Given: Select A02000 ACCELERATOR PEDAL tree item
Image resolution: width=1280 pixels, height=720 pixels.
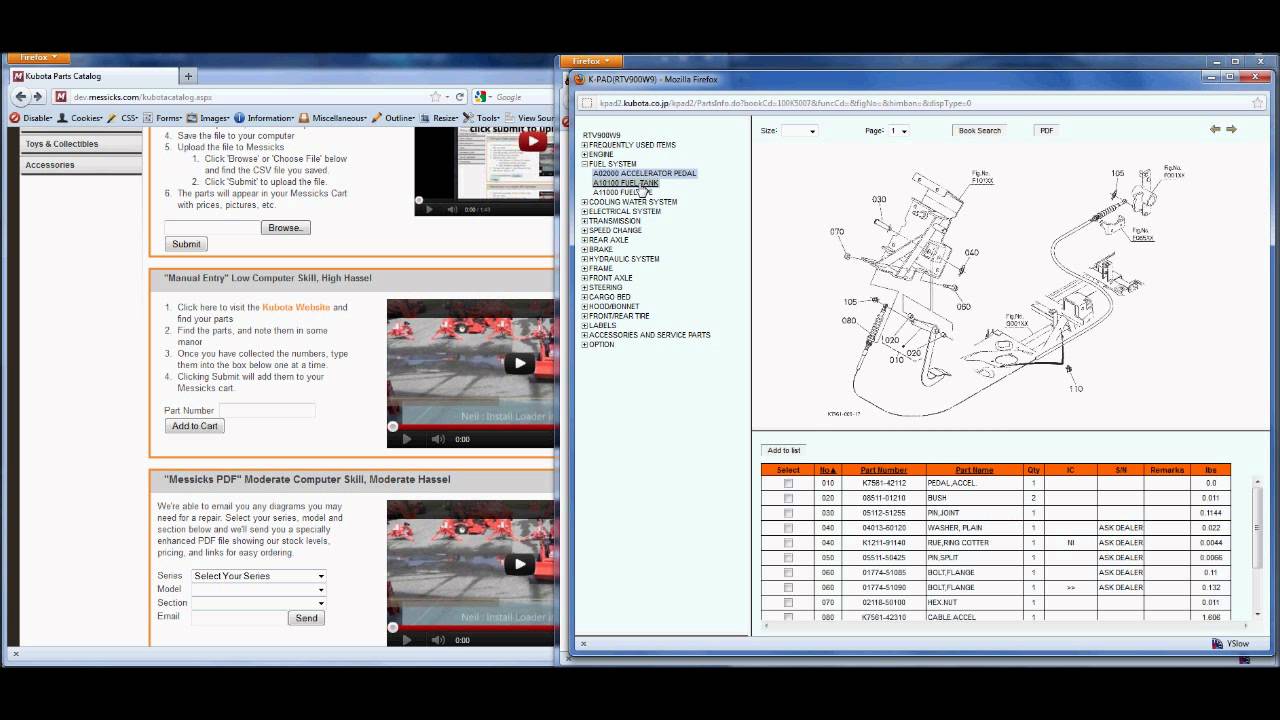Looking at the screenshot, I should tap(644, 174).
